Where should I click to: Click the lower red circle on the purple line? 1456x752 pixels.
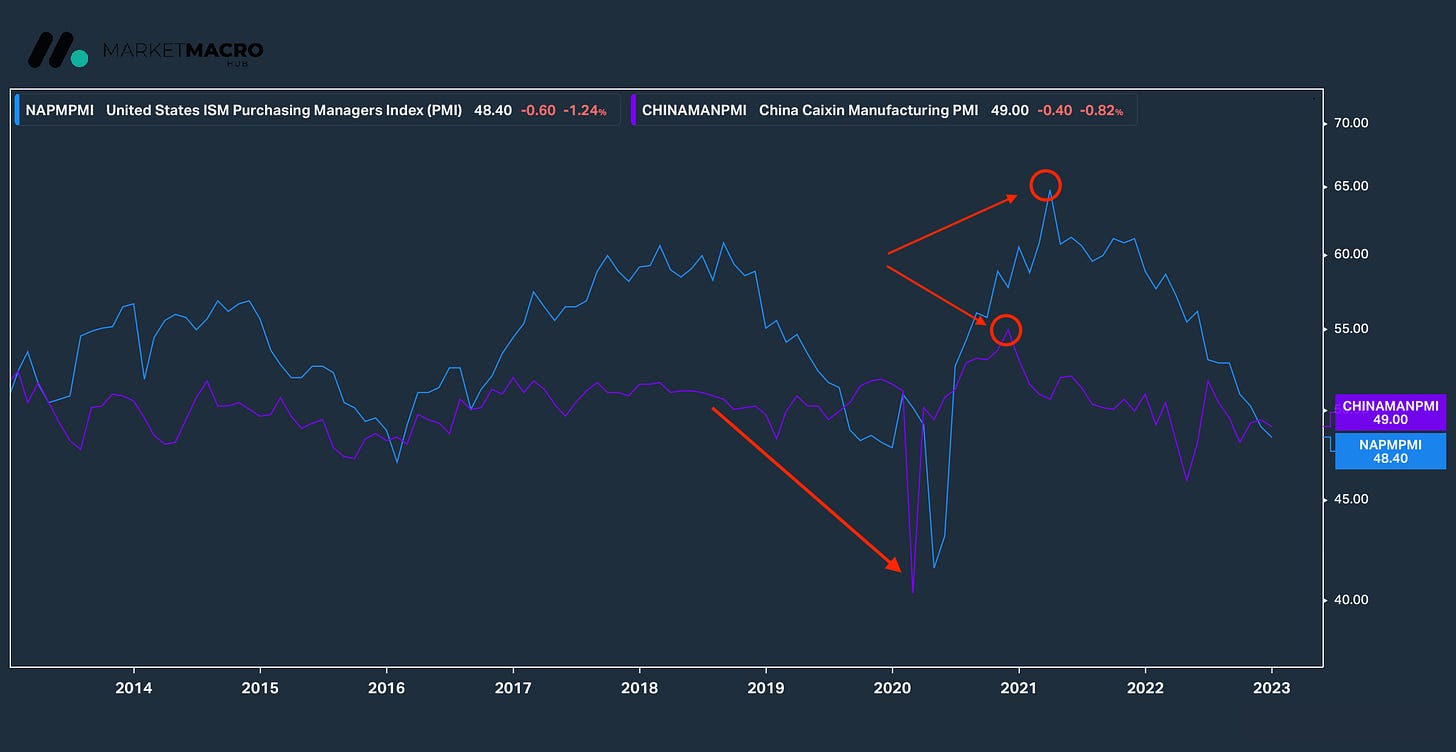coord(1007,330)
